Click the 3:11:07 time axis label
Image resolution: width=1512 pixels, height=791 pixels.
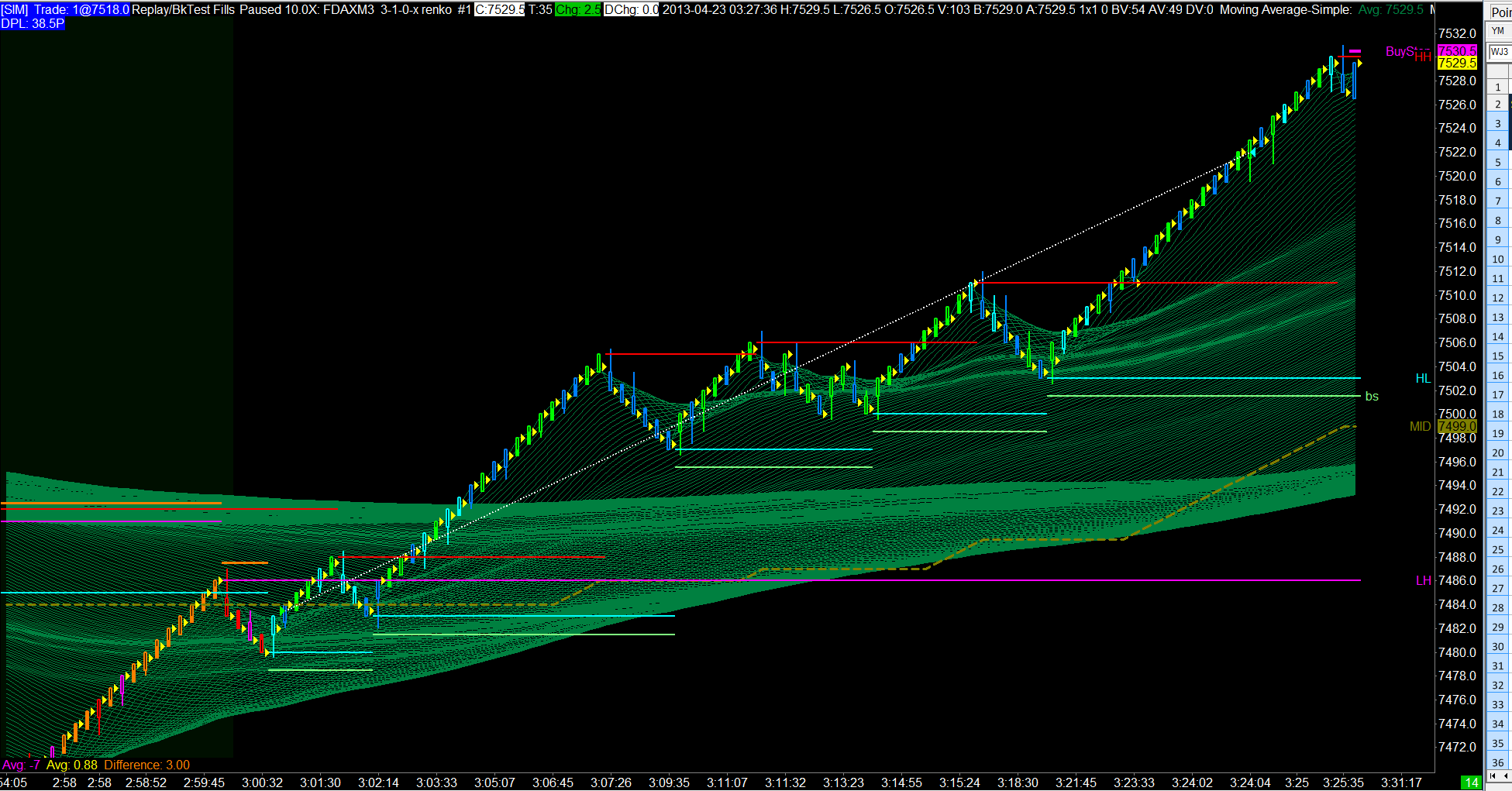[x=727, y=782]
